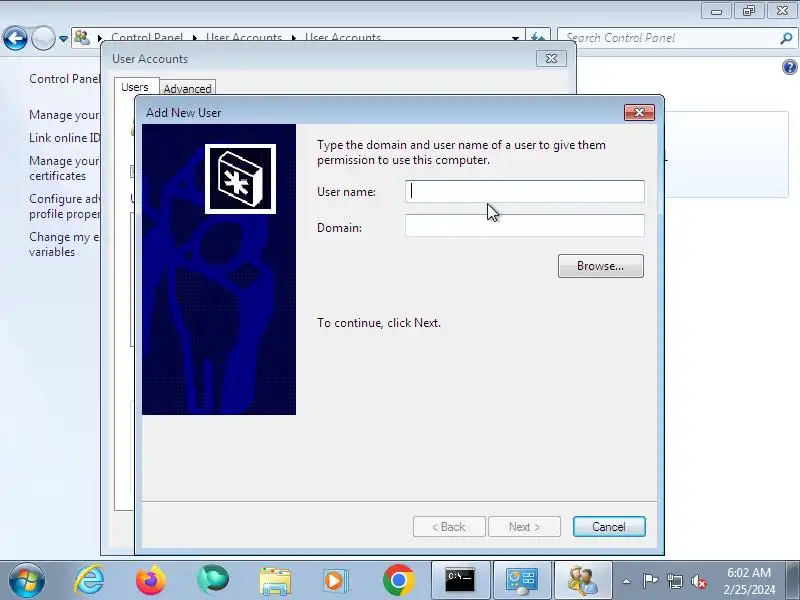Open Windows Explorer from taskbar
This screenshot has height=600, width=800.
275,580
